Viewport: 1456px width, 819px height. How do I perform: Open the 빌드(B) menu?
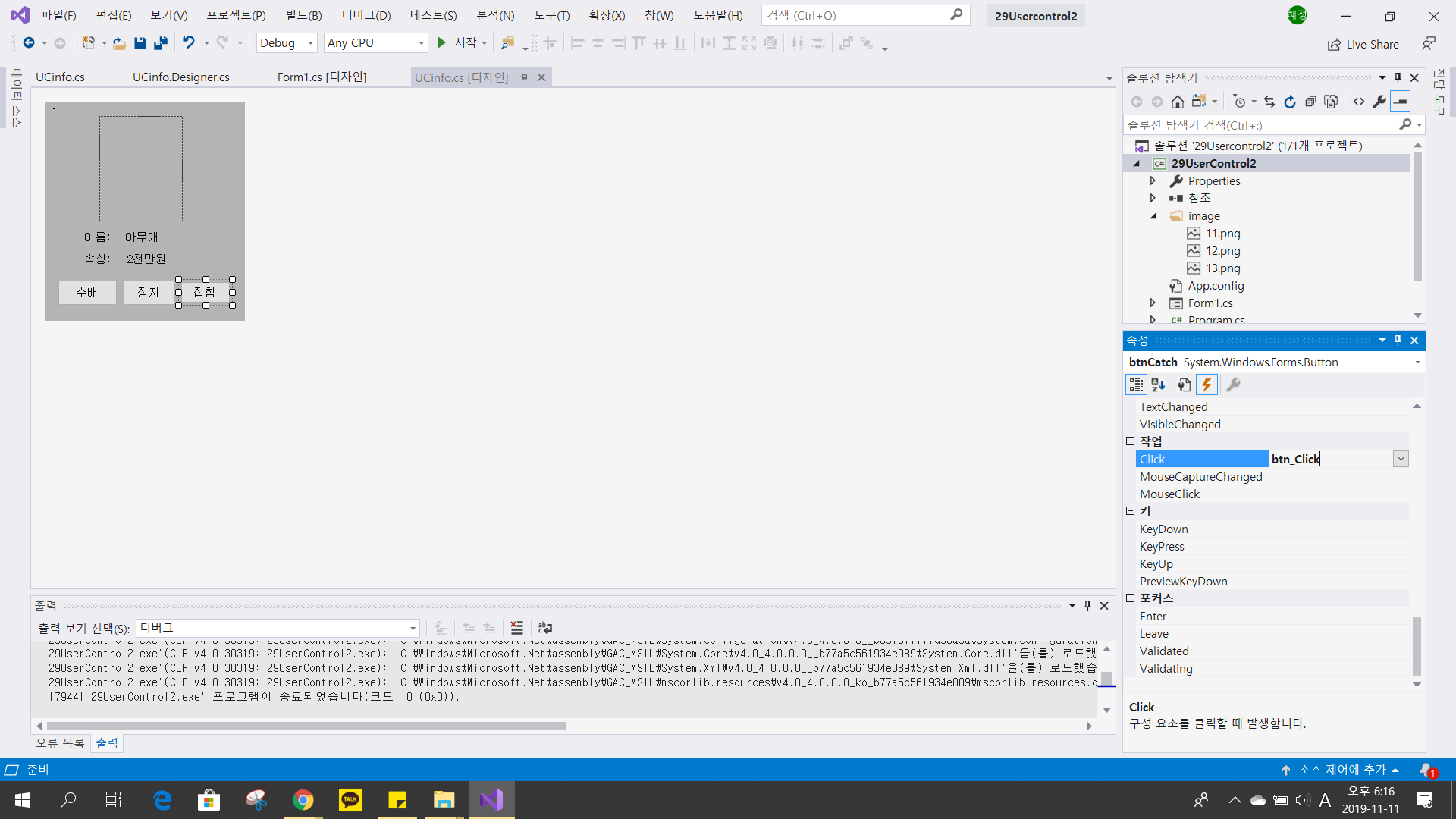point(303,15)
